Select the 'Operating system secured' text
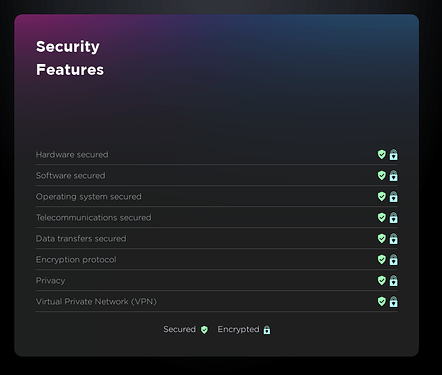 click(89, 197)
